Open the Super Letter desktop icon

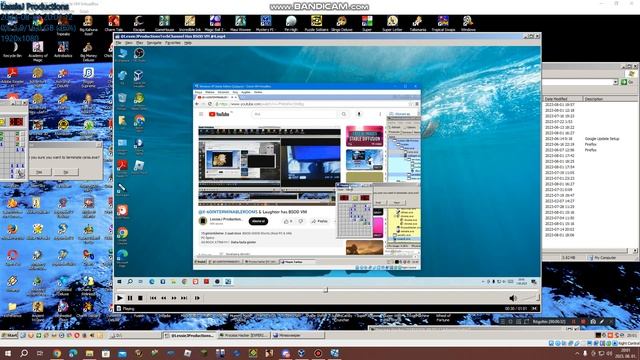[x=392, y=24]
